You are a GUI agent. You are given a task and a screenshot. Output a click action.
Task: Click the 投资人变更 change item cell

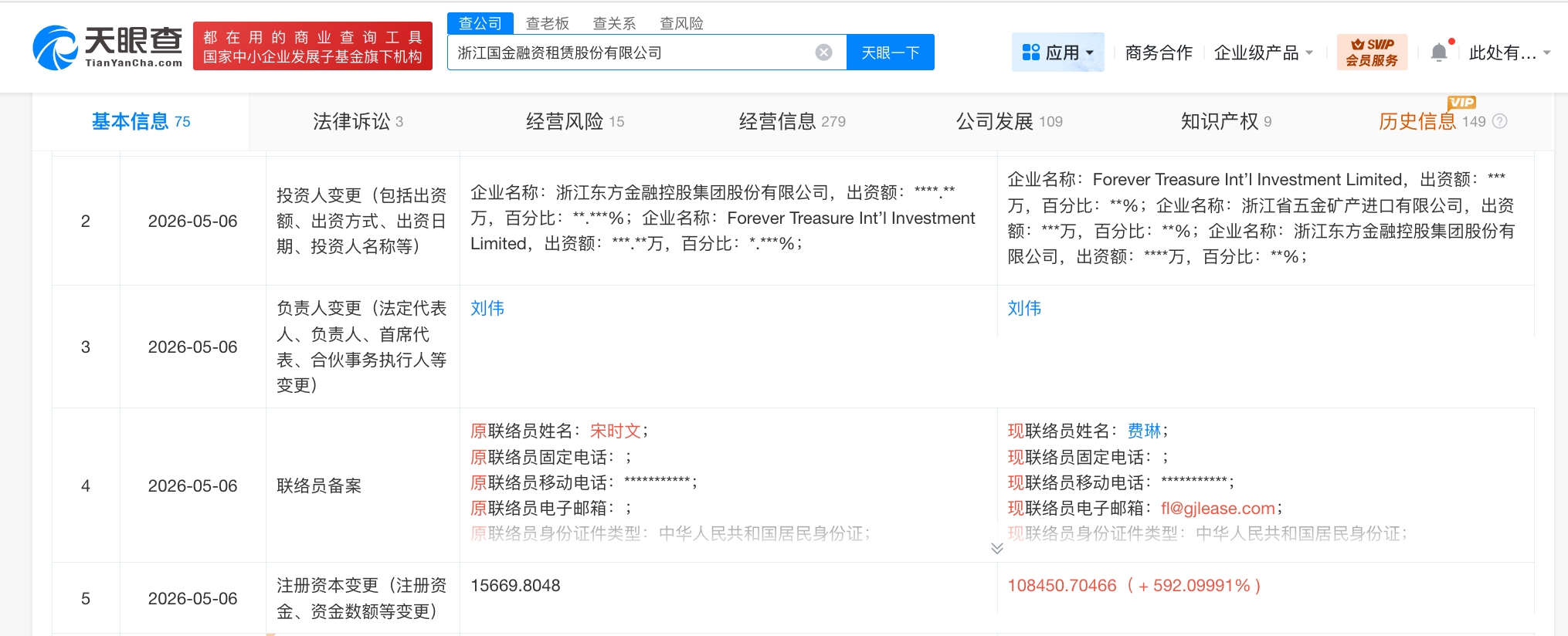(x=361, y=221)
